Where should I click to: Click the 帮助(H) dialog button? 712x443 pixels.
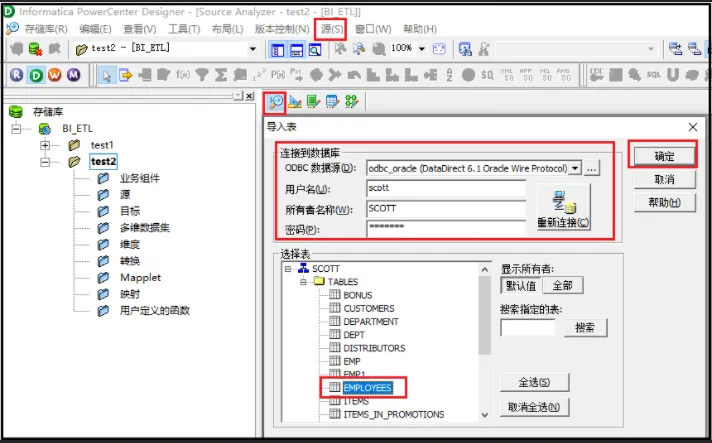point(664,203)
